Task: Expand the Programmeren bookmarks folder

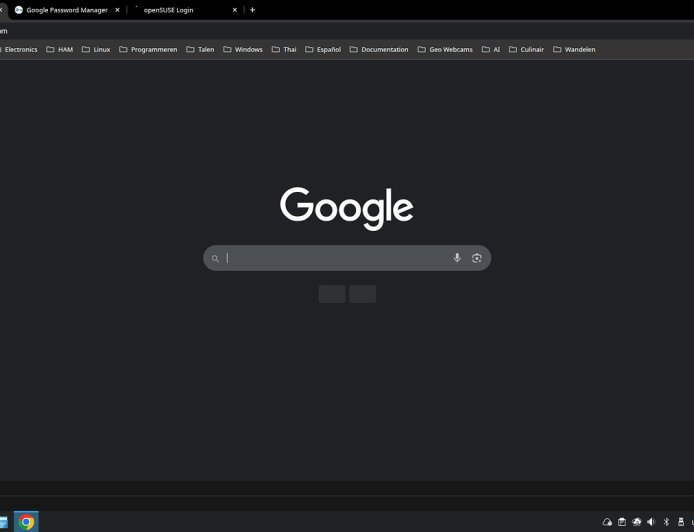Action: 148,49
